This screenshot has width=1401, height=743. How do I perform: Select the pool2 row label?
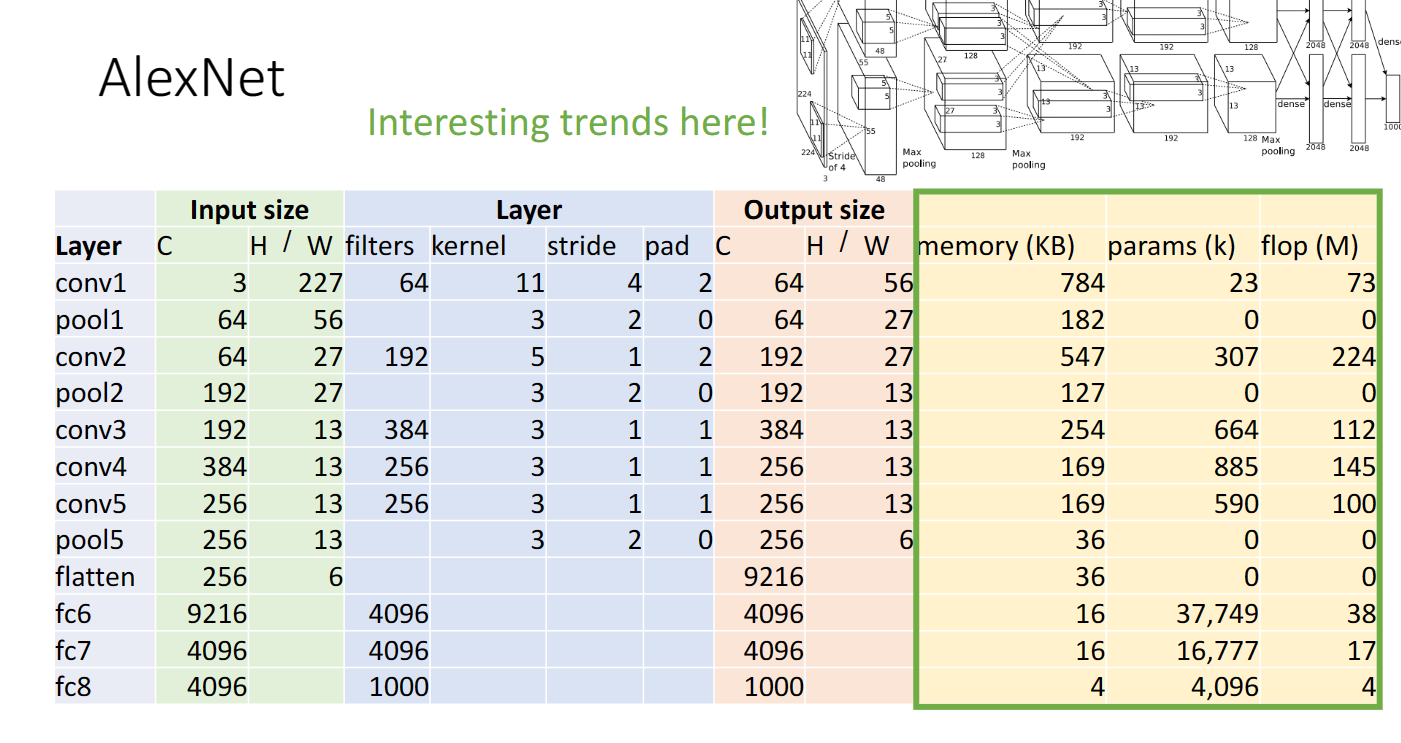tap(89, 393)
